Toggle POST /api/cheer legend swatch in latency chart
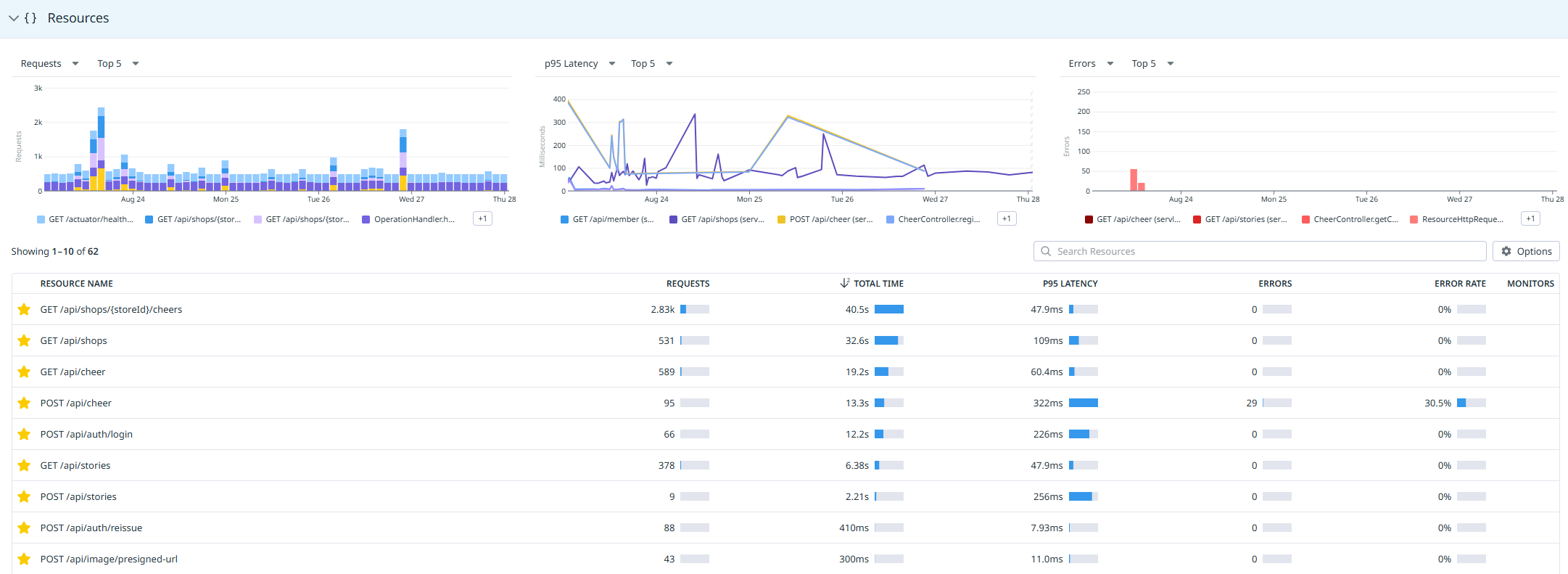Viewport: 1568px width, 574px height. point(782,219)
